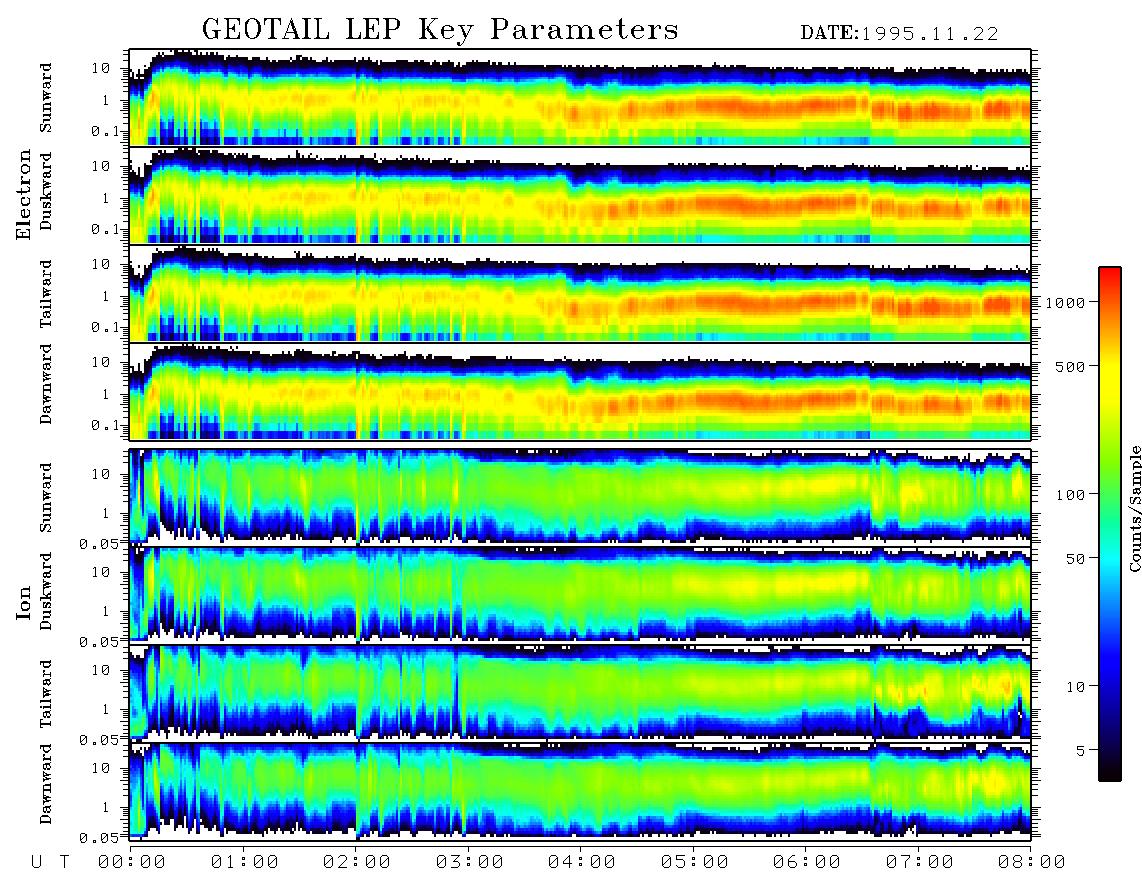Click the "0.1" tick of Electron Dawnward panel
This screenshot has width=1142, height=880.
104,425
